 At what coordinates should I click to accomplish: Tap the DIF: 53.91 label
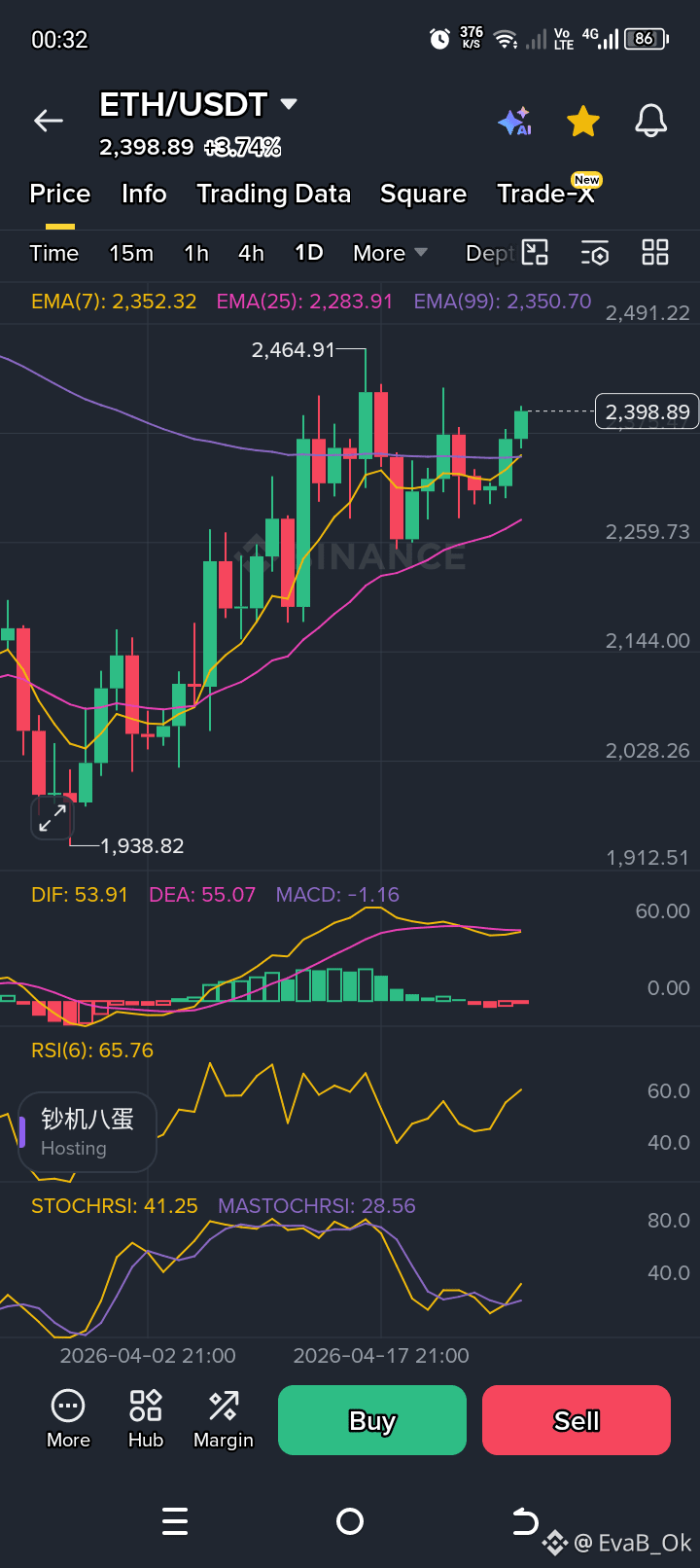click(80, 895)
